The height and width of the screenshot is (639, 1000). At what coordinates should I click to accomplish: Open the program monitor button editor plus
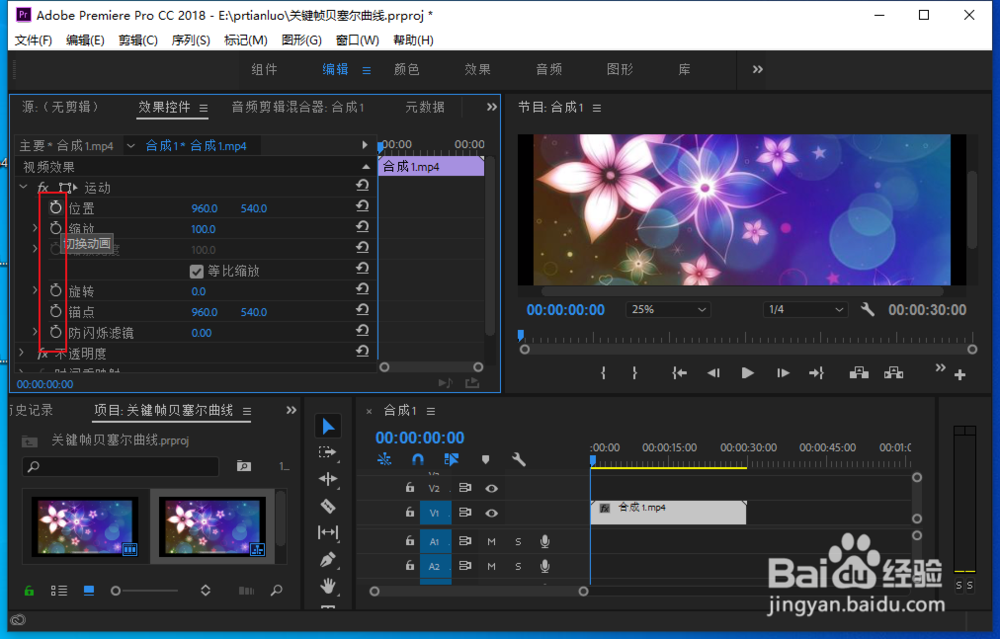tap(960, 375)
